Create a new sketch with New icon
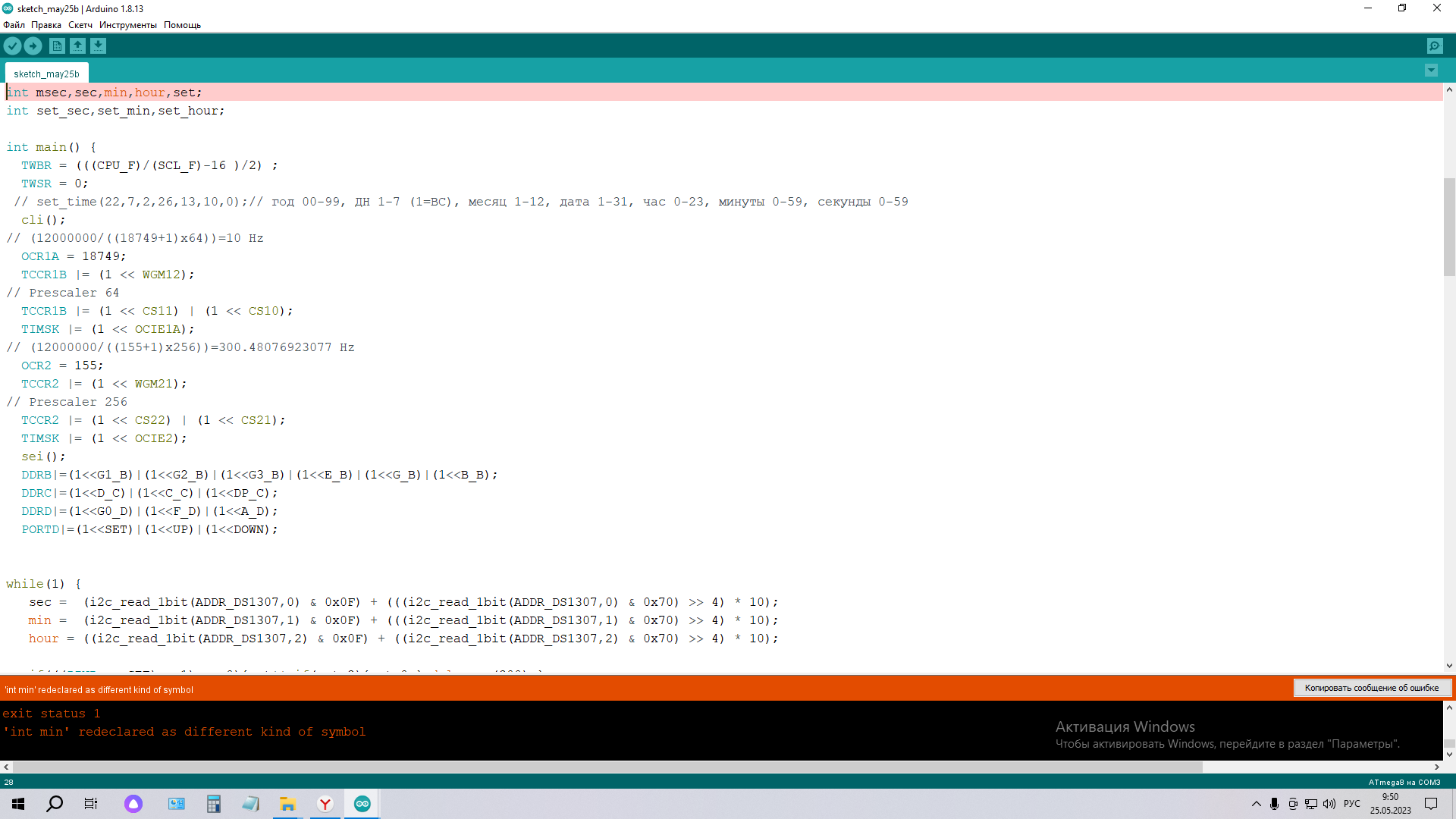Image resolution: width=1456 pixels, height=819 pixels. click(x=57, y=46)
